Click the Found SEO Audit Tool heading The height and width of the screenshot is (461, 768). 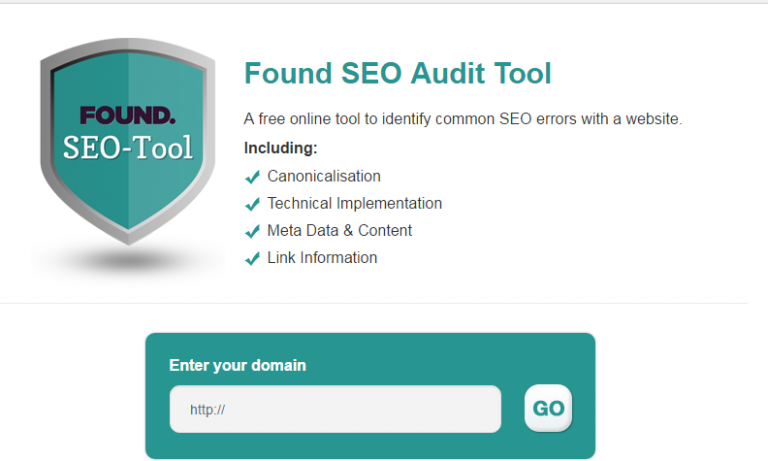click(x=397, y=74)
